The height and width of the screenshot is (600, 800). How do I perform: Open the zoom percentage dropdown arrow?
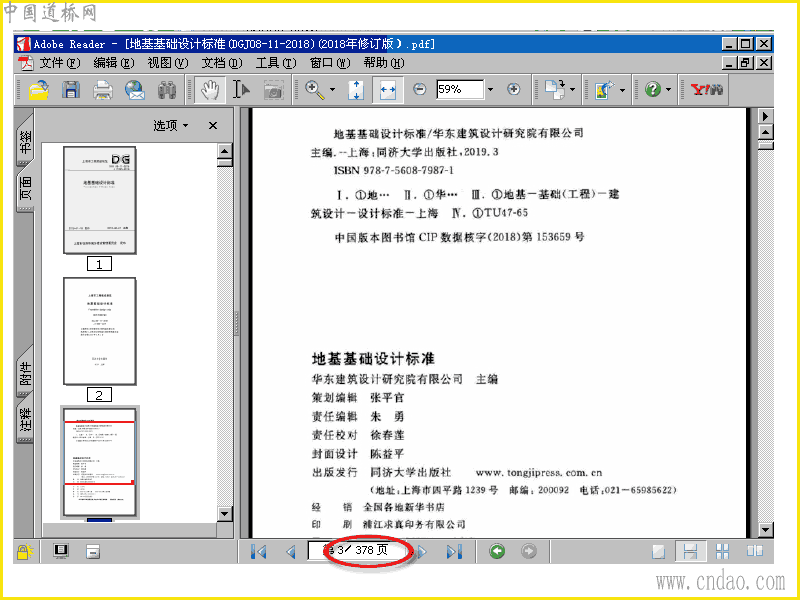[x=491, y=90]
